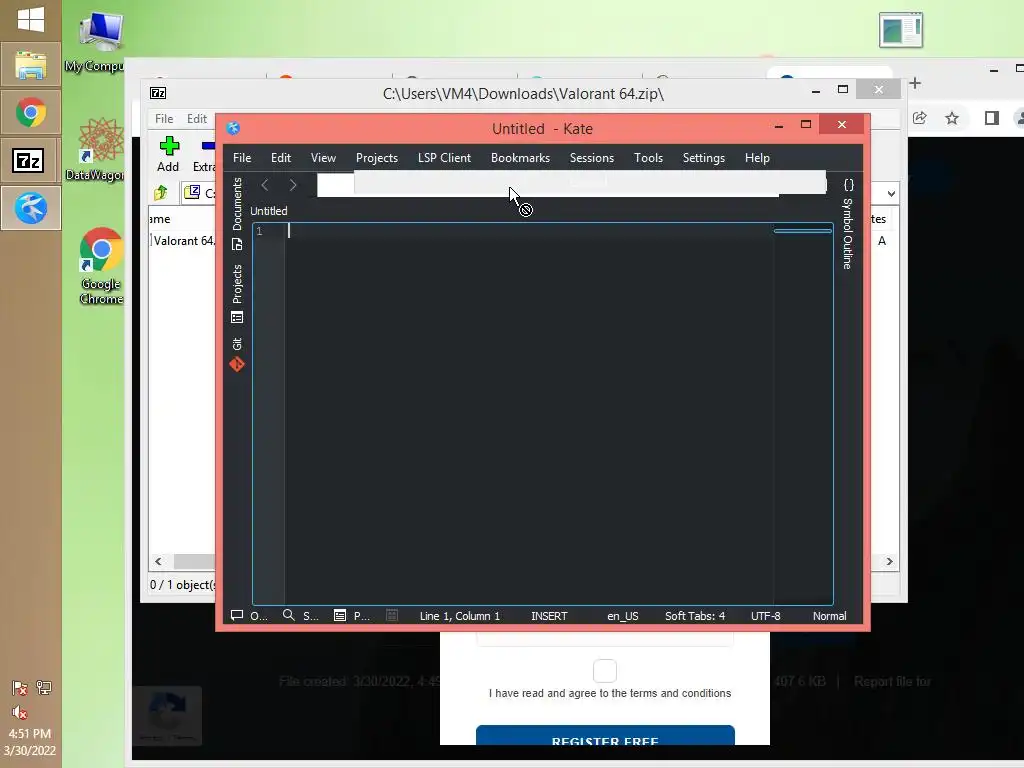Open the 7-Zip Edit menu
The image size is (1024, 768).
click(197, 118)
